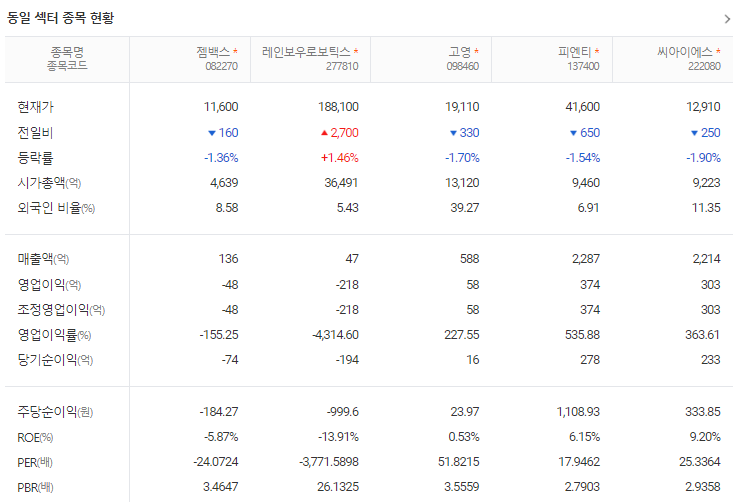Click net income value -194
The height and width of the screenshot is (502, 733).
click(347, 360)
